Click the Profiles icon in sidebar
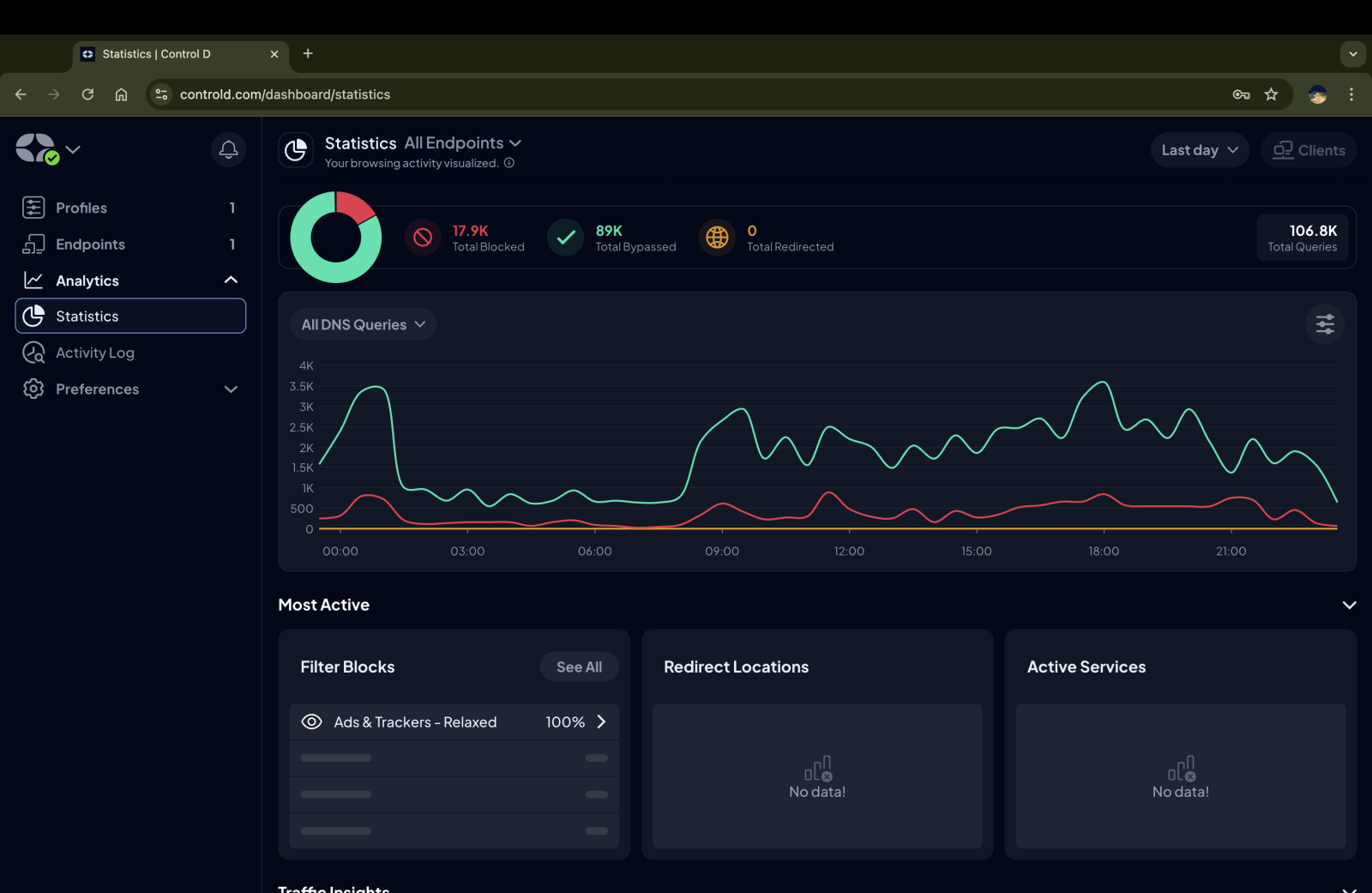The image size is (1372, 893). tap(33, 208)
